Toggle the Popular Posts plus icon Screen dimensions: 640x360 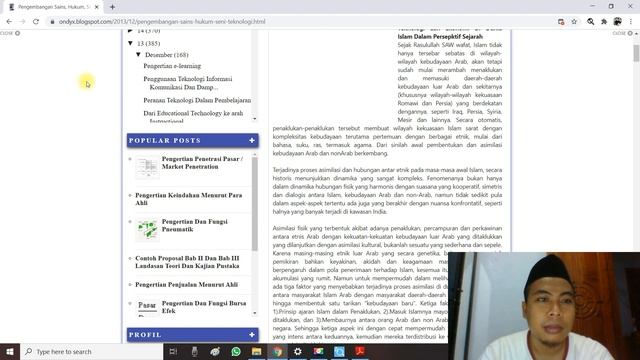[252, 140]
